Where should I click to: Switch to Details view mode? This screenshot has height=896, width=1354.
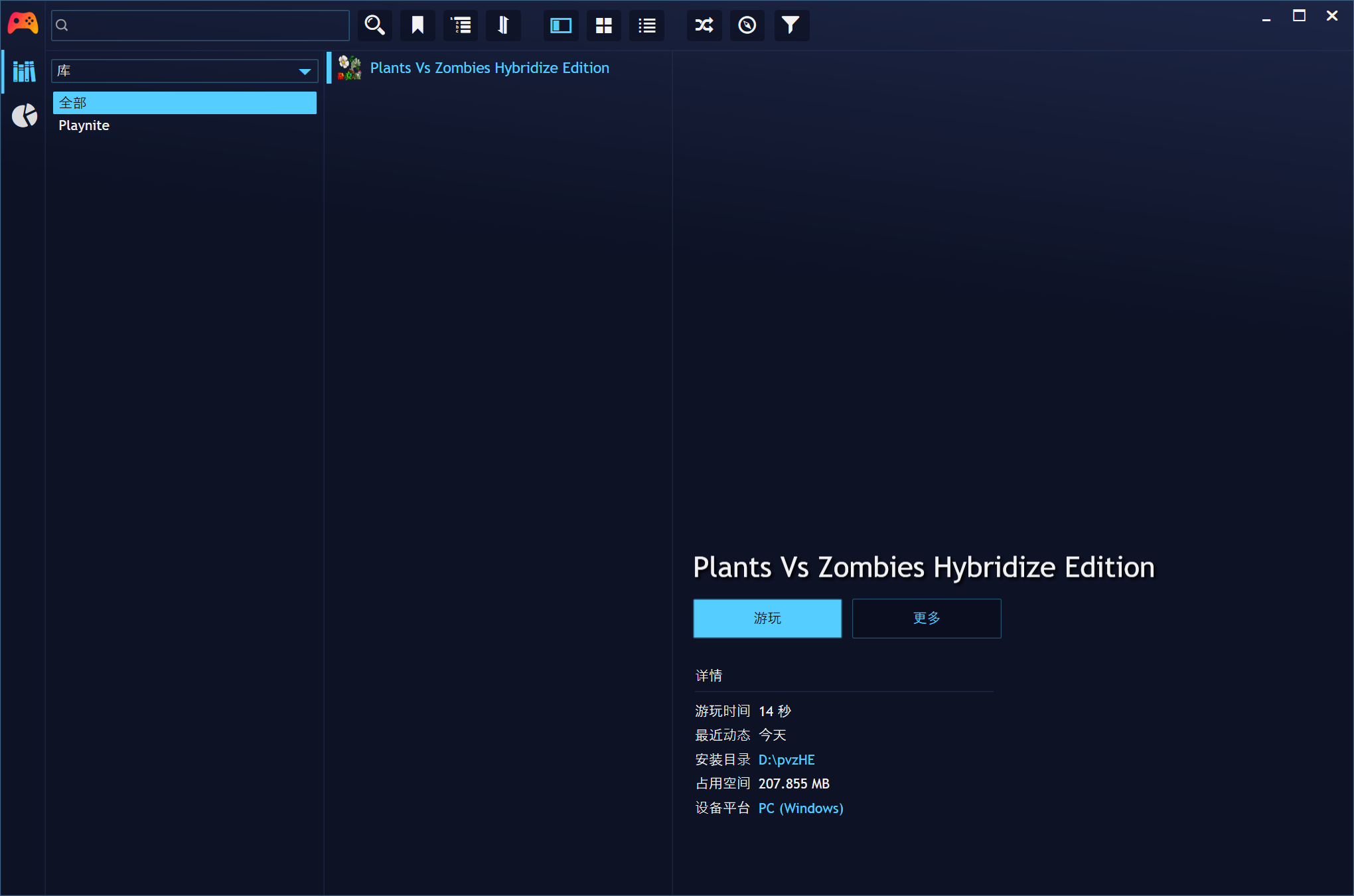pos(561,25)
